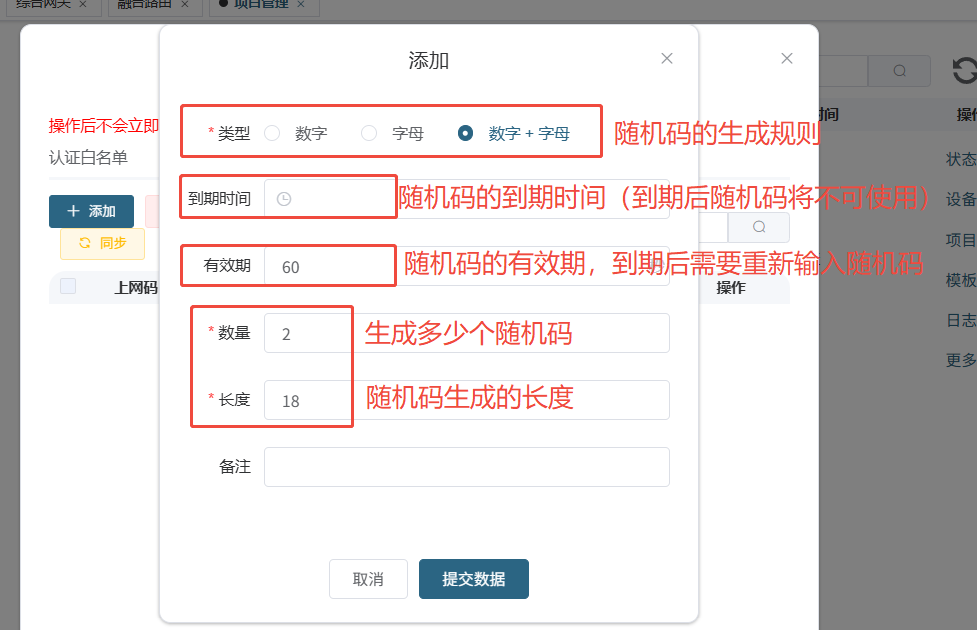The image size is (977, 630).
Task: Click the blue 添加 button in background
Action: (x=91, y=211)
